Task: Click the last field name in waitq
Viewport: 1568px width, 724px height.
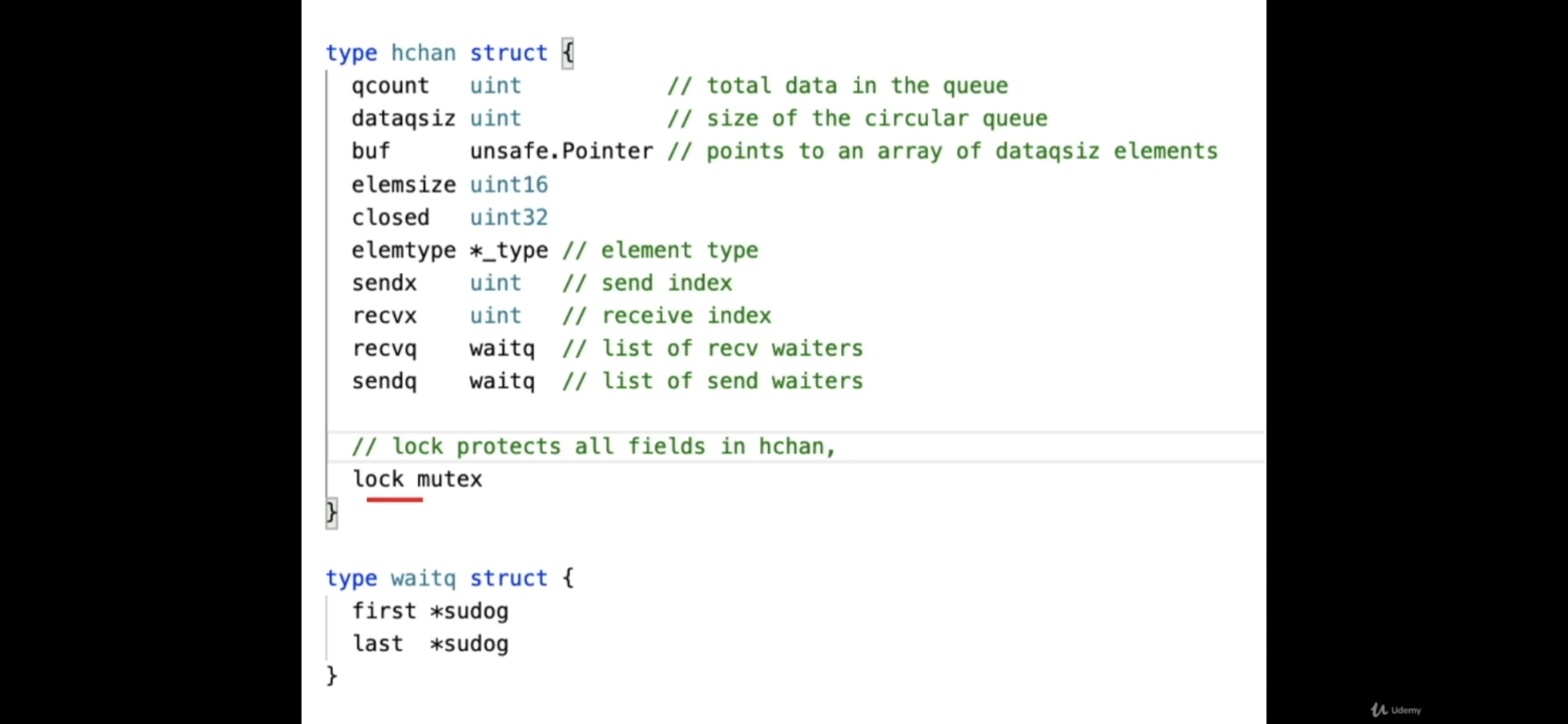Action: pyautogui.click(x=378, y=644)
